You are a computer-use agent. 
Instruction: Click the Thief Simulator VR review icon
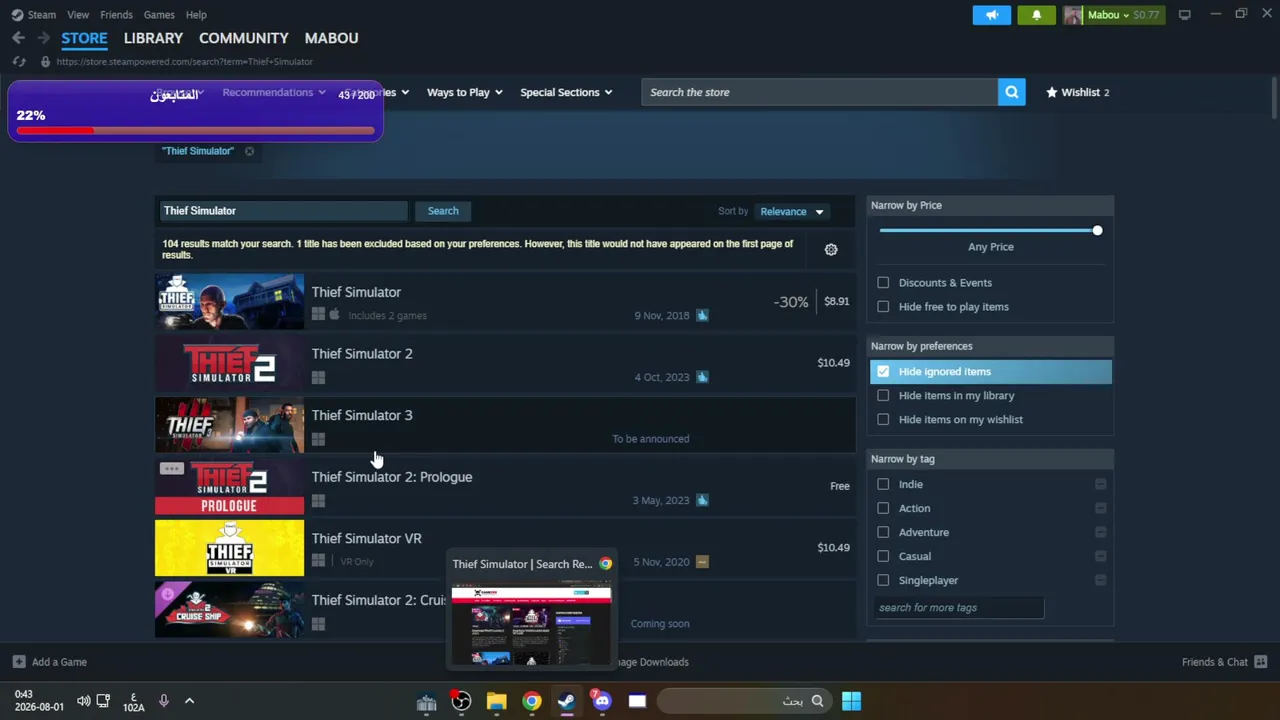click(702, 562)
